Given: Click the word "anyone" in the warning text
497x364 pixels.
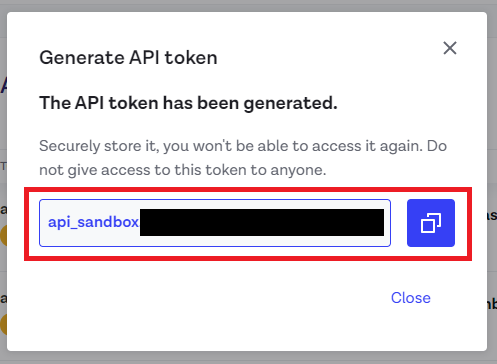Looking at the screenshot, I should coord(296,171).
